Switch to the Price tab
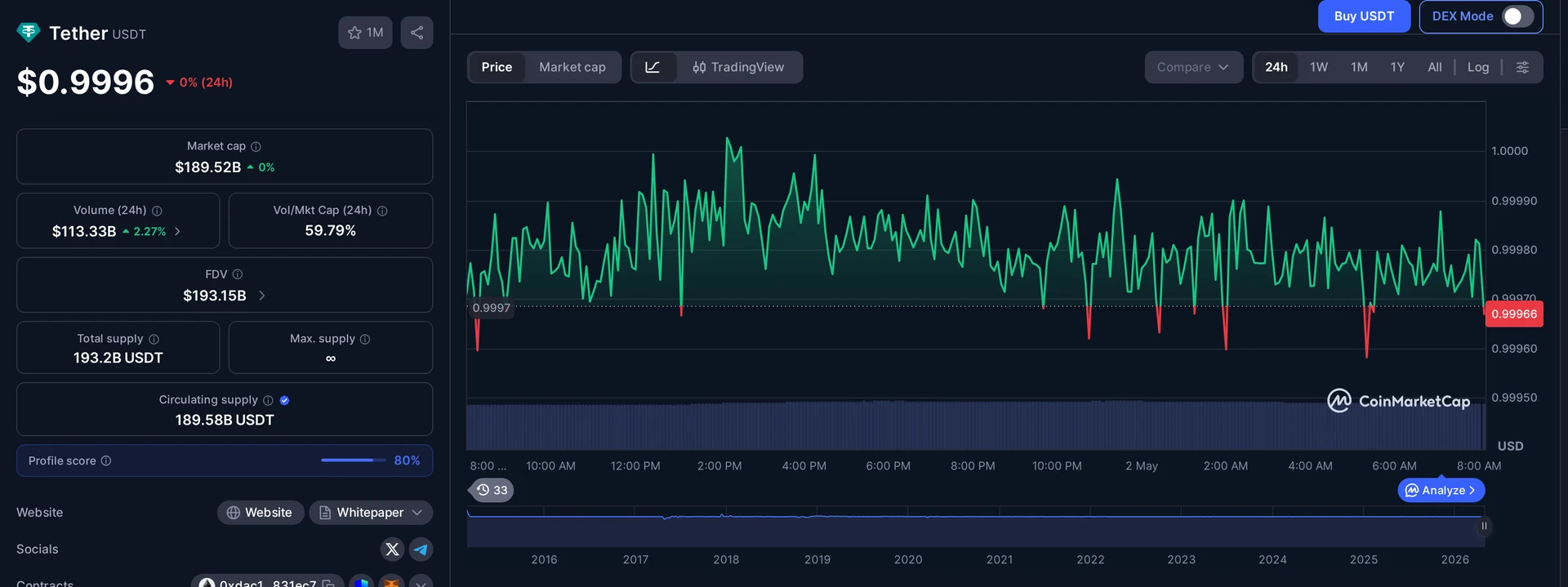The height and width of the screenshot is (587, 1568). click(x=497, y=67)
